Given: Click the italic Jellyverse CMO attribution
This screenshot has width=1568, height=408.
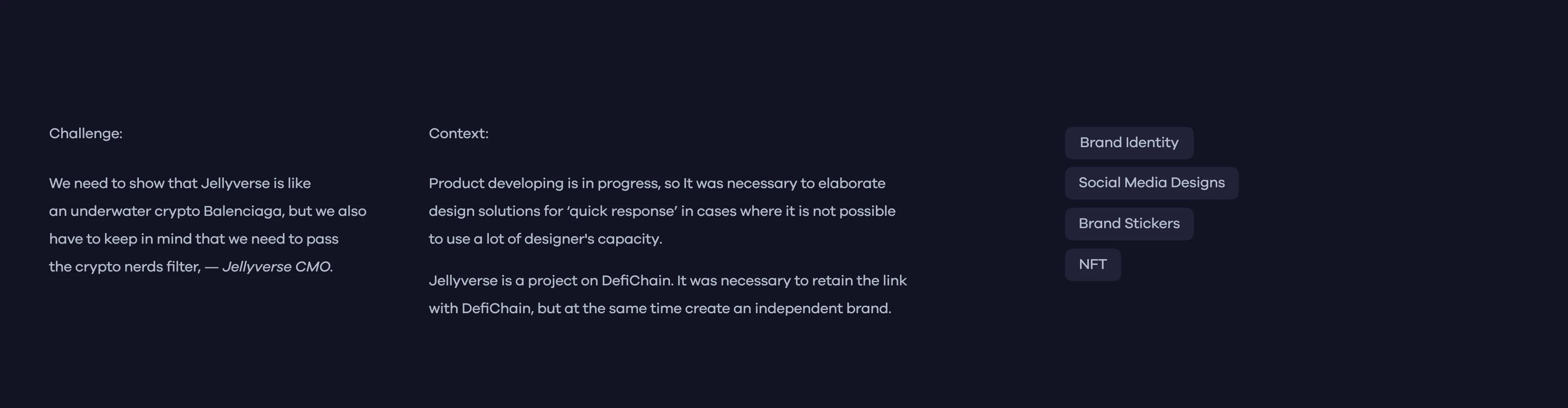Looking at the screenshot, I should point(277,267).
